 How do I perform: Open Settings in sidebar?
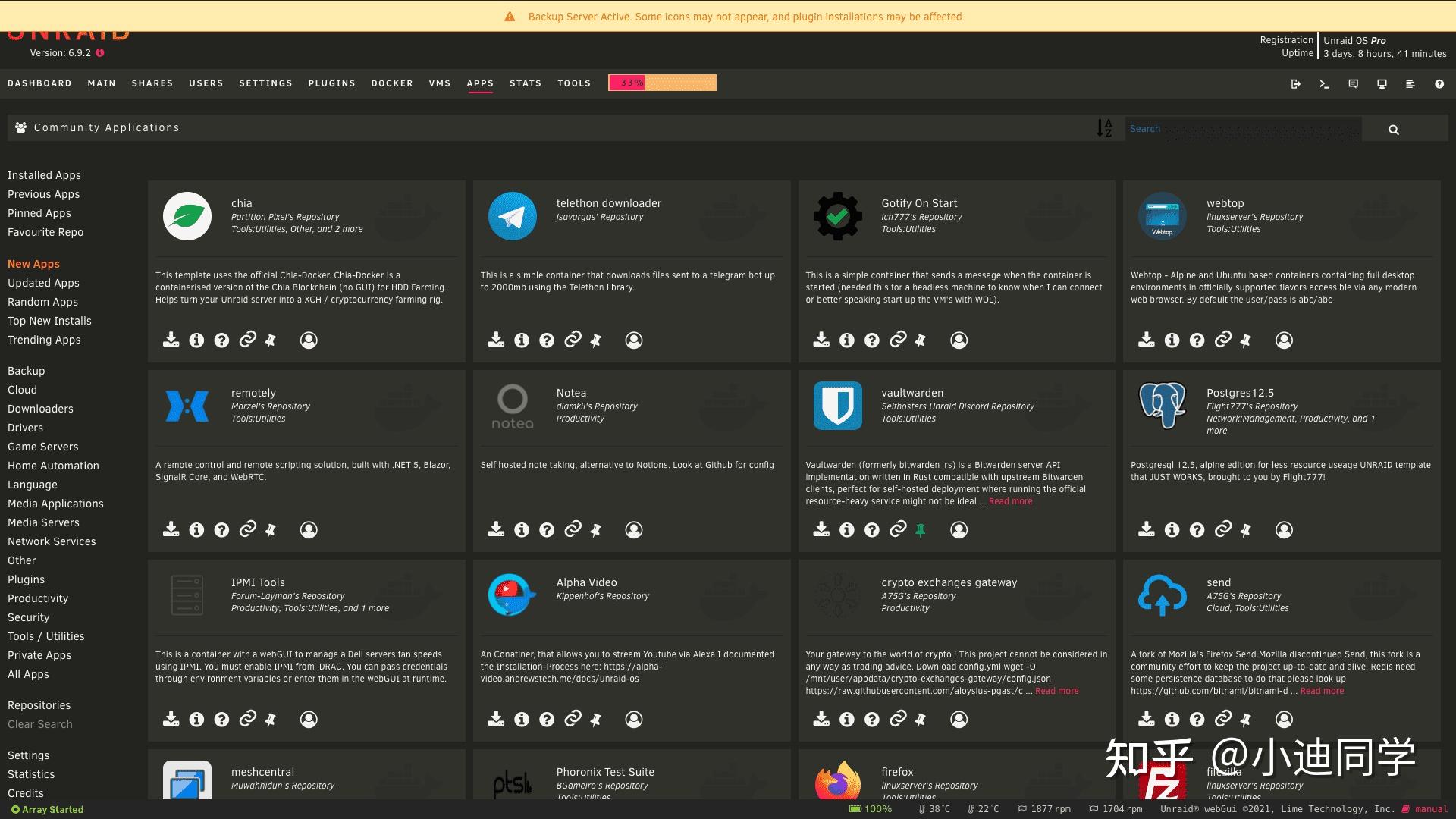pos(28,755)
